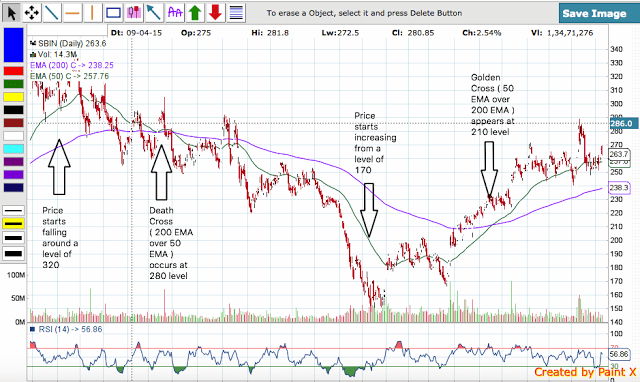
Task: Choose the third, thicker line width option
Action: click(x=13, y=238)
